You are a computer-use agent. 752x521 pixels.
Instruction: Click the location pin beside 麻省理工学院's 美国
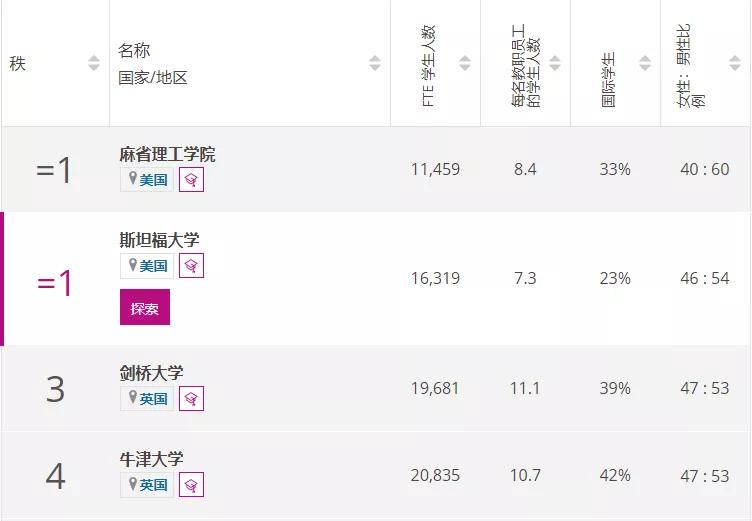[x=131, y=180]
